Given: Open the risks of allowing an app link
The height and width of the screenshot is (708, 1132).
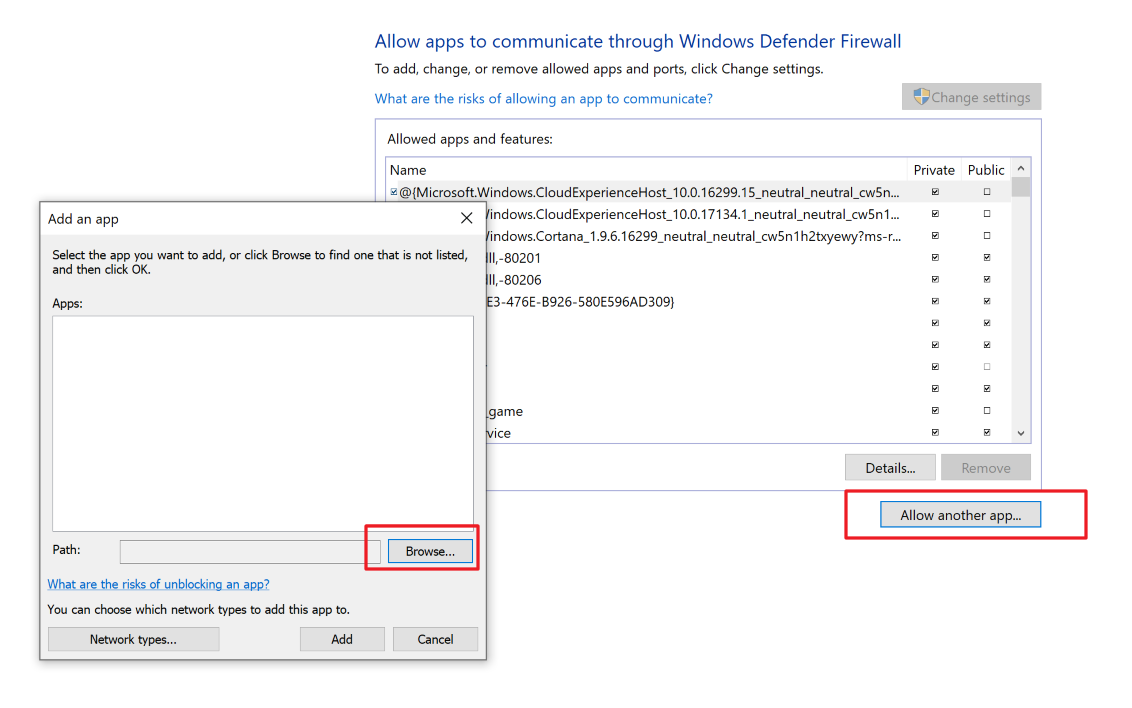Looking at the screenshot, I should pyautogui.click(x=544, y=99).
